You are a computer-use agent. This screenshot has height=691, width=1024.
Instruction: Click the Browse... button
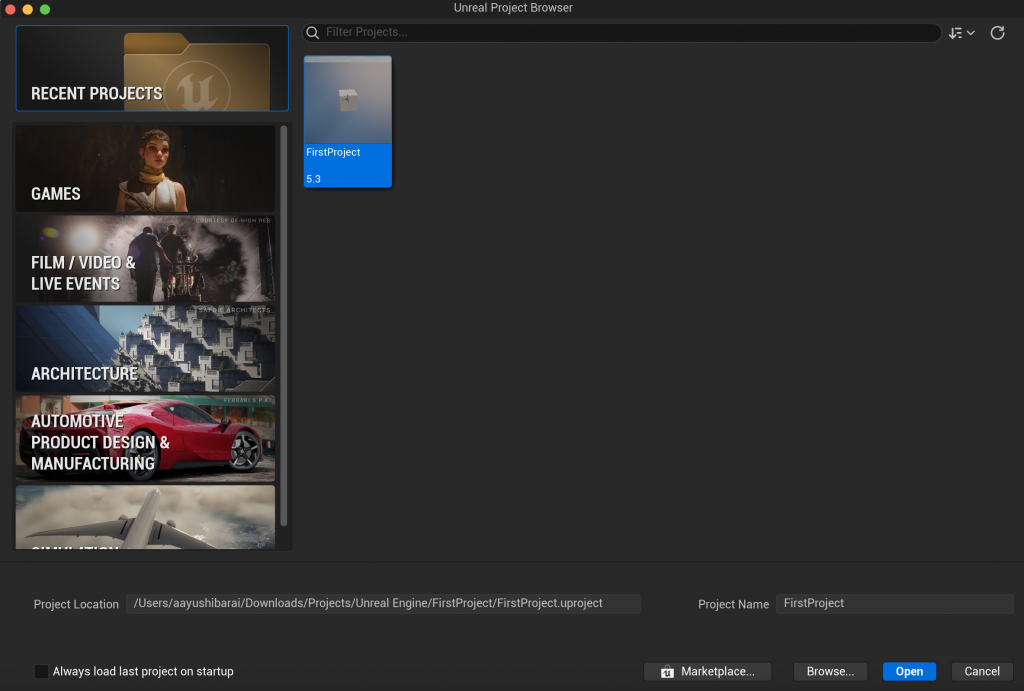tap(830, 671)
